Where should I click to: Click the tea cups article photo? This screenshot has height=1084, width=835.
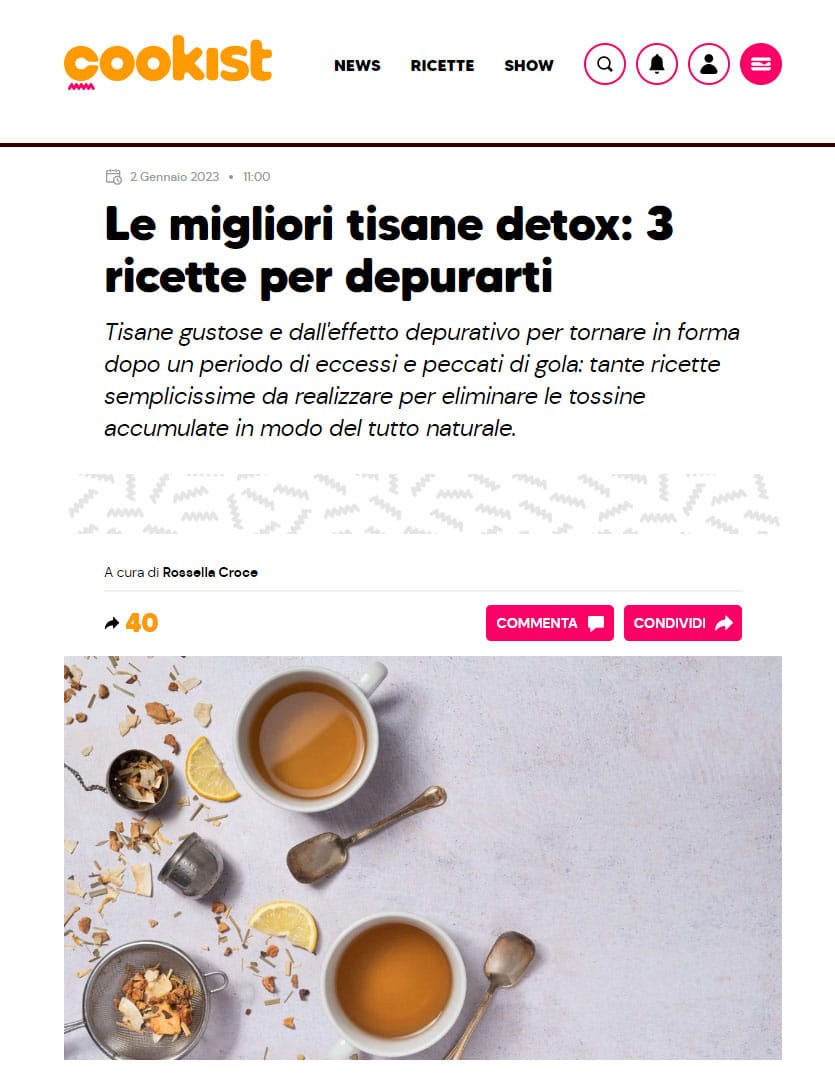click(423, 858)
